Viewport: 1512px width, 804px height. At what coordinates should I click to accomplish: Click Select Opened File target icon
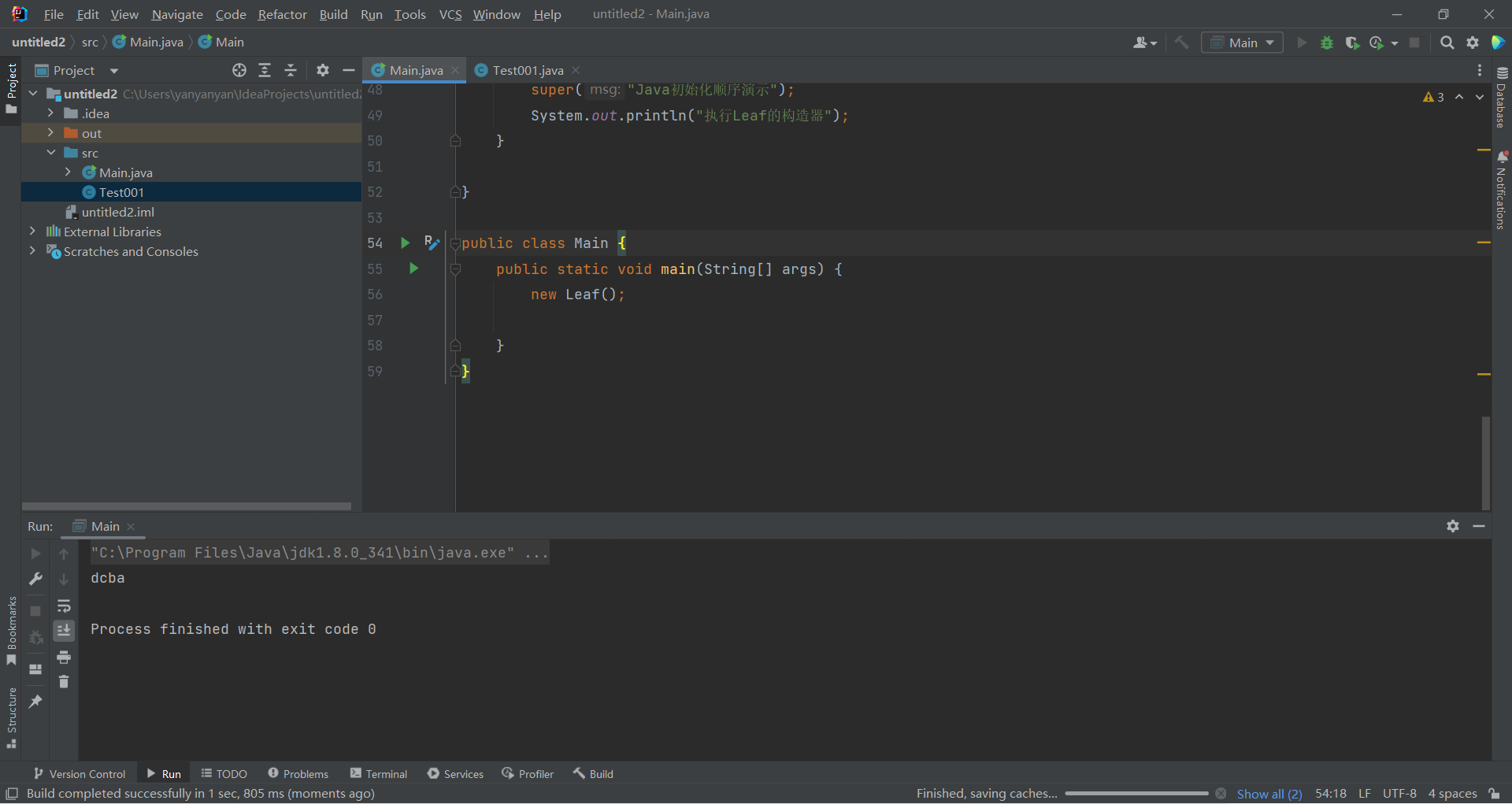[x=239, y=71]
